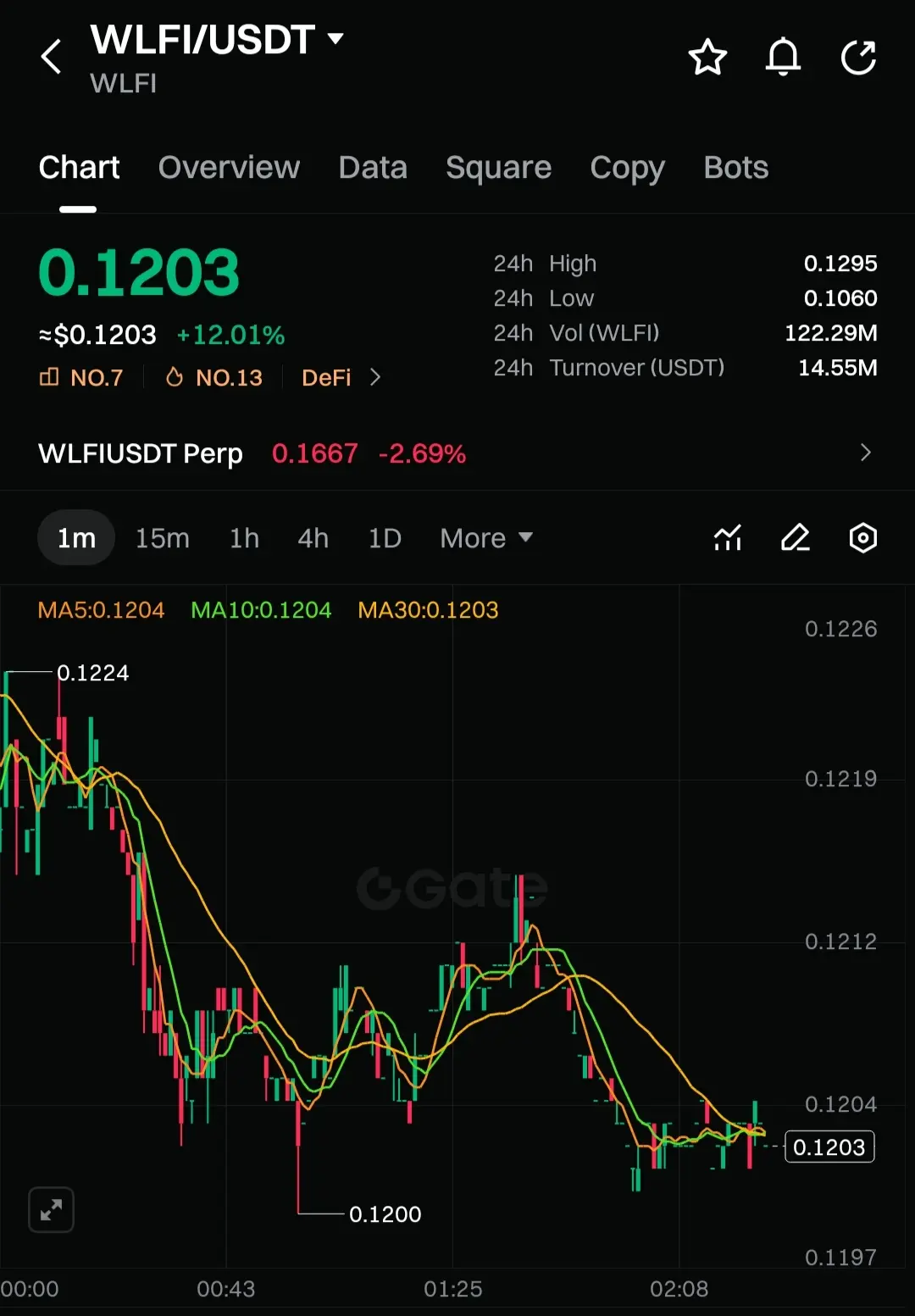Add WLFI/USDT to favorites with star
Image resolution: width=915 pixels, height=1316 pixels.
point(707,58)
